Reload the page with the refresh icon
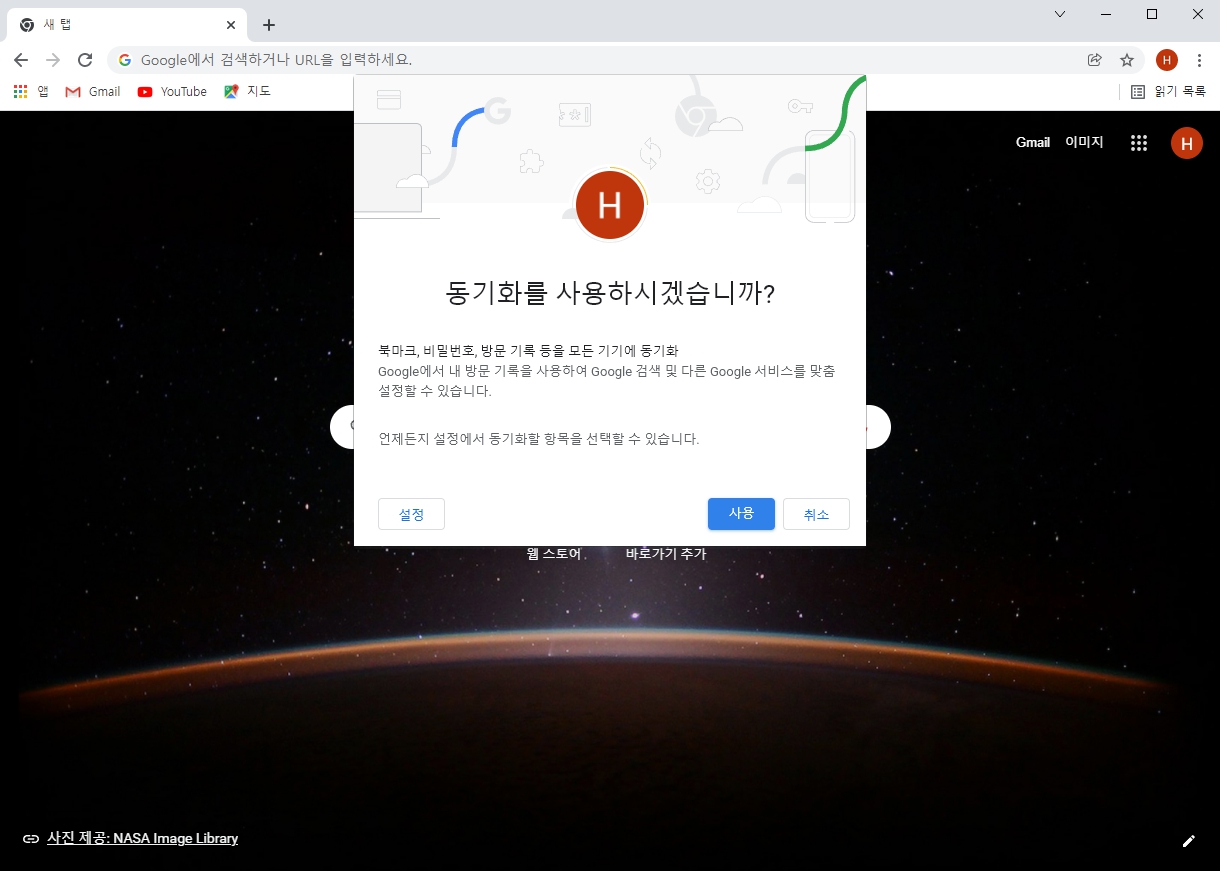The height and width of the screenshot is (871, 1220). (x=85, y=60)
